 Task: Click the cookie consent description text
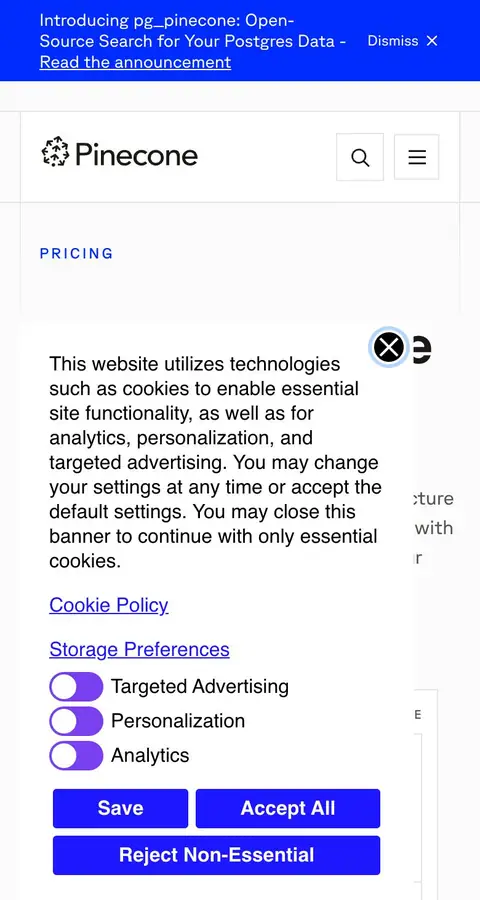point(215,462)
